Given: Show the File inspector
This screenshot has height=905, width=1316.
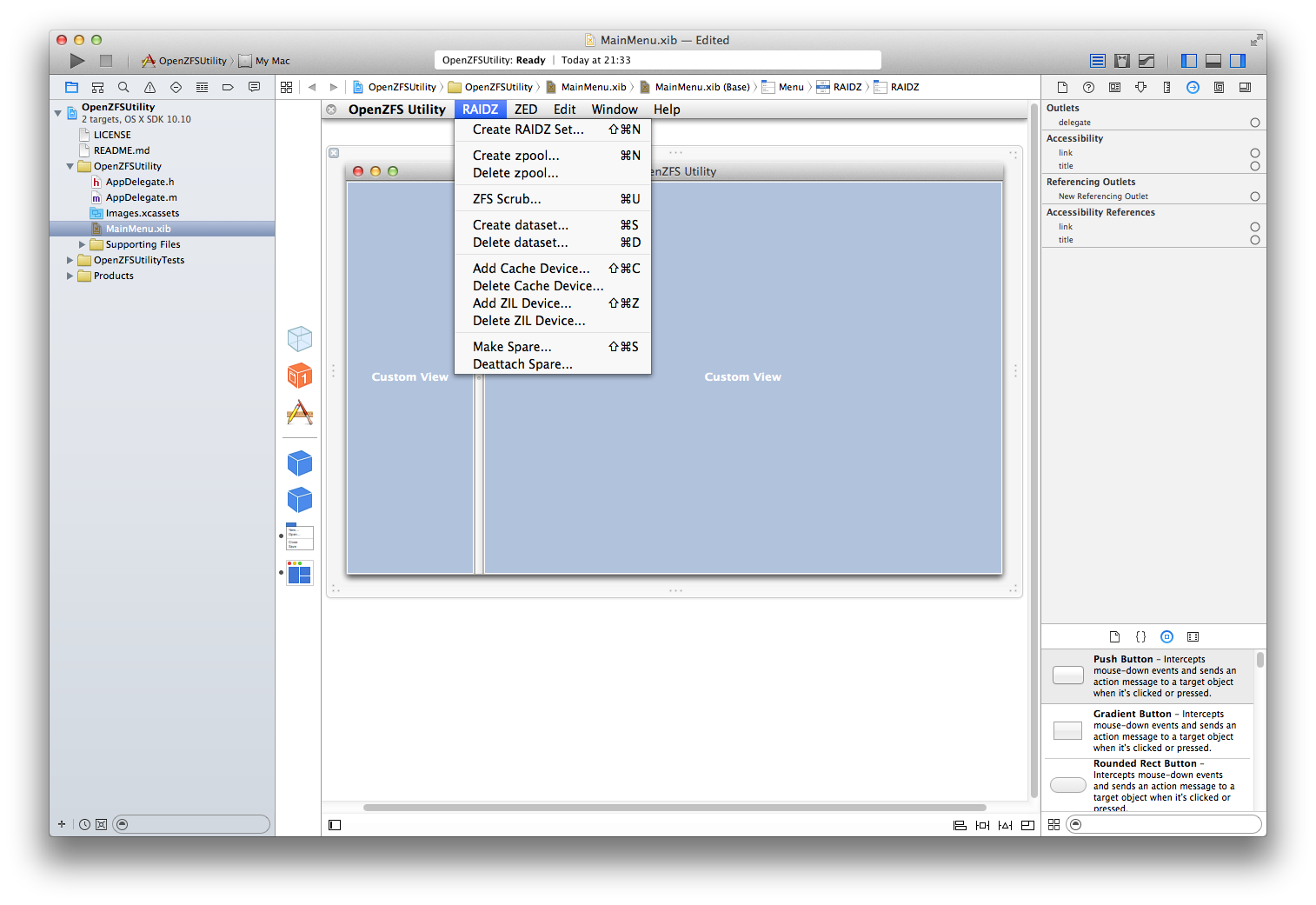Looking at the screenshot, I should coord(1062,87).
